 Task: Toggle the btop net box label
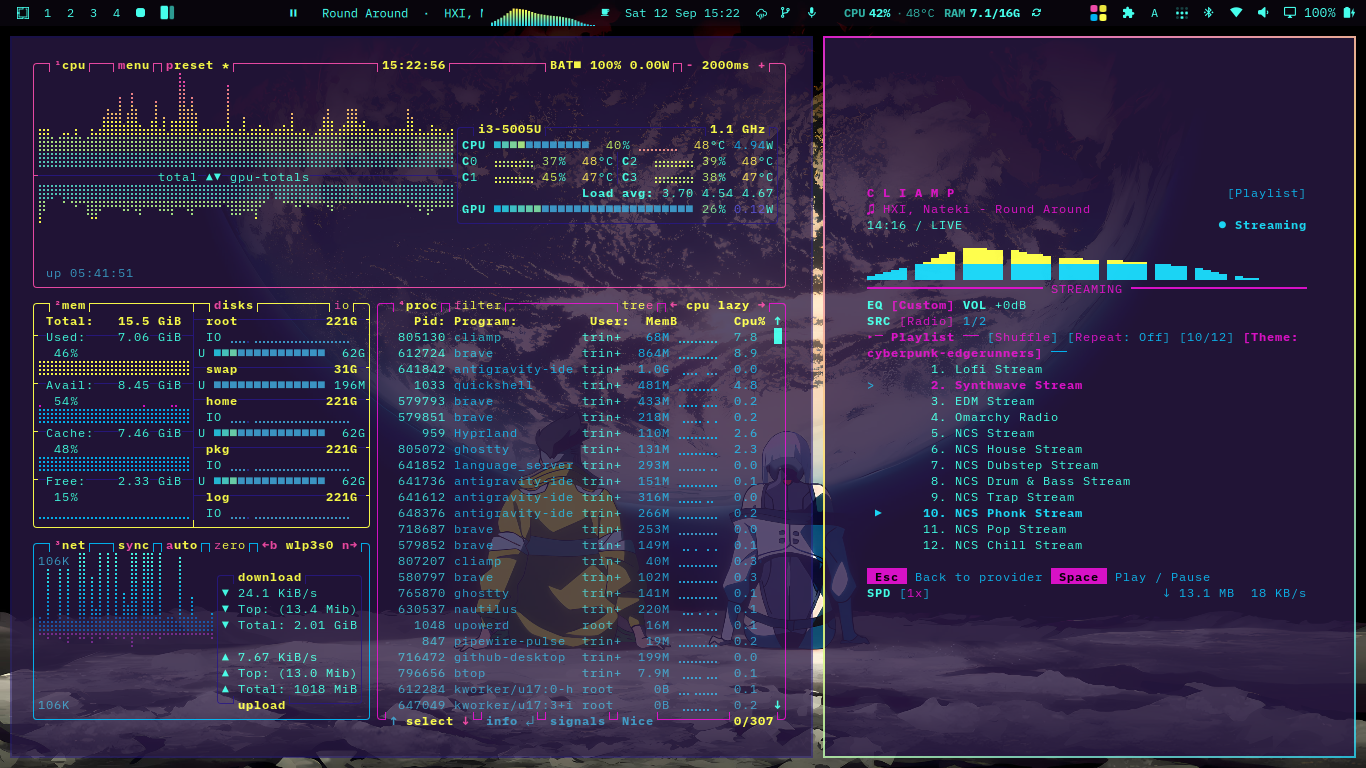tap(71, 545)
